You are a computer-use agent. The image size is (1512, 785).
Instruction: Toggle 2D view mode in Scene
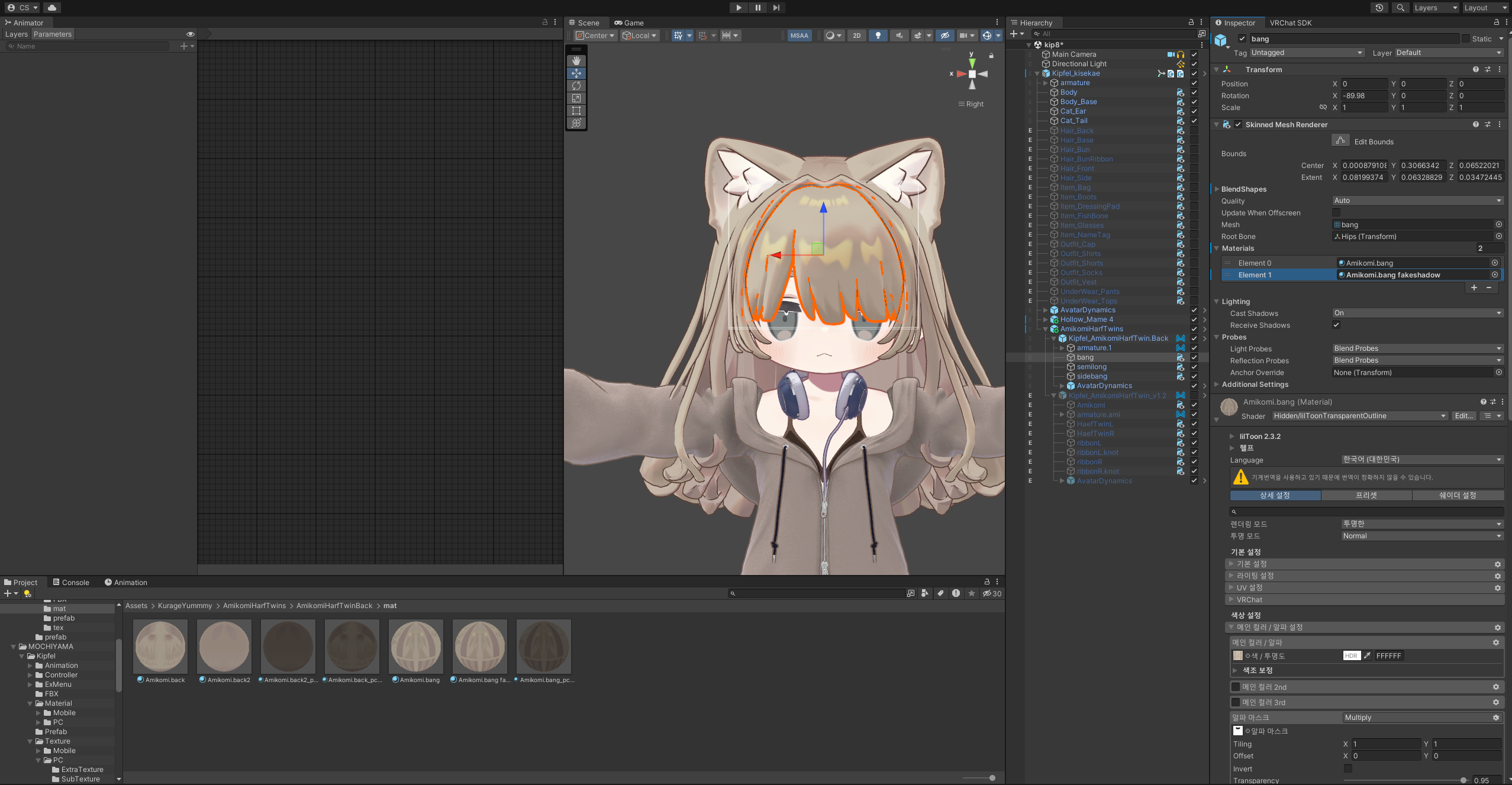click(x=856, y=35)
